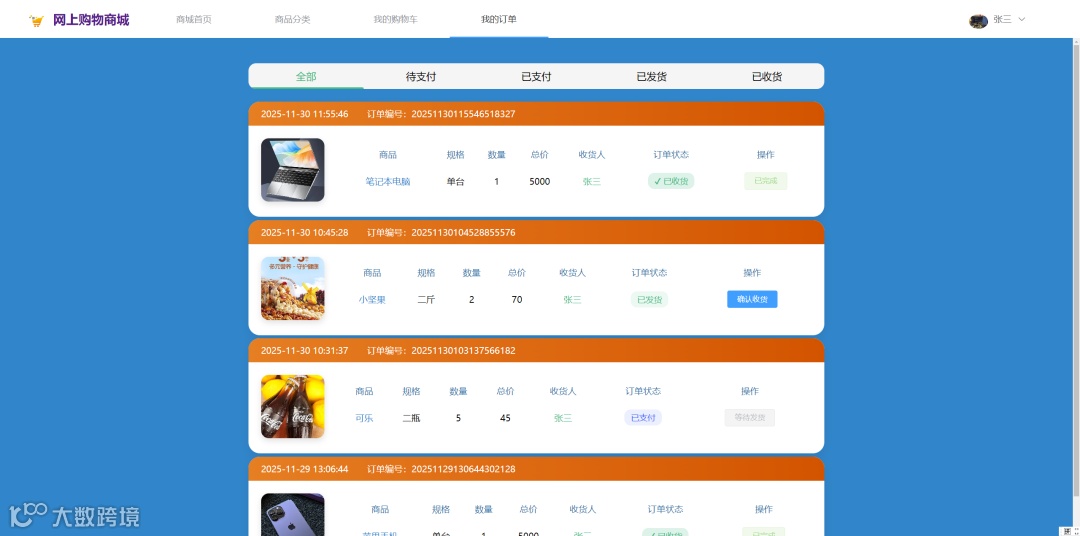Image resolution: width=1080 pixels, height=536 pixels.
Task: Open the 可乐 cola product thumbnail
Action: click(x=293, y=406)
